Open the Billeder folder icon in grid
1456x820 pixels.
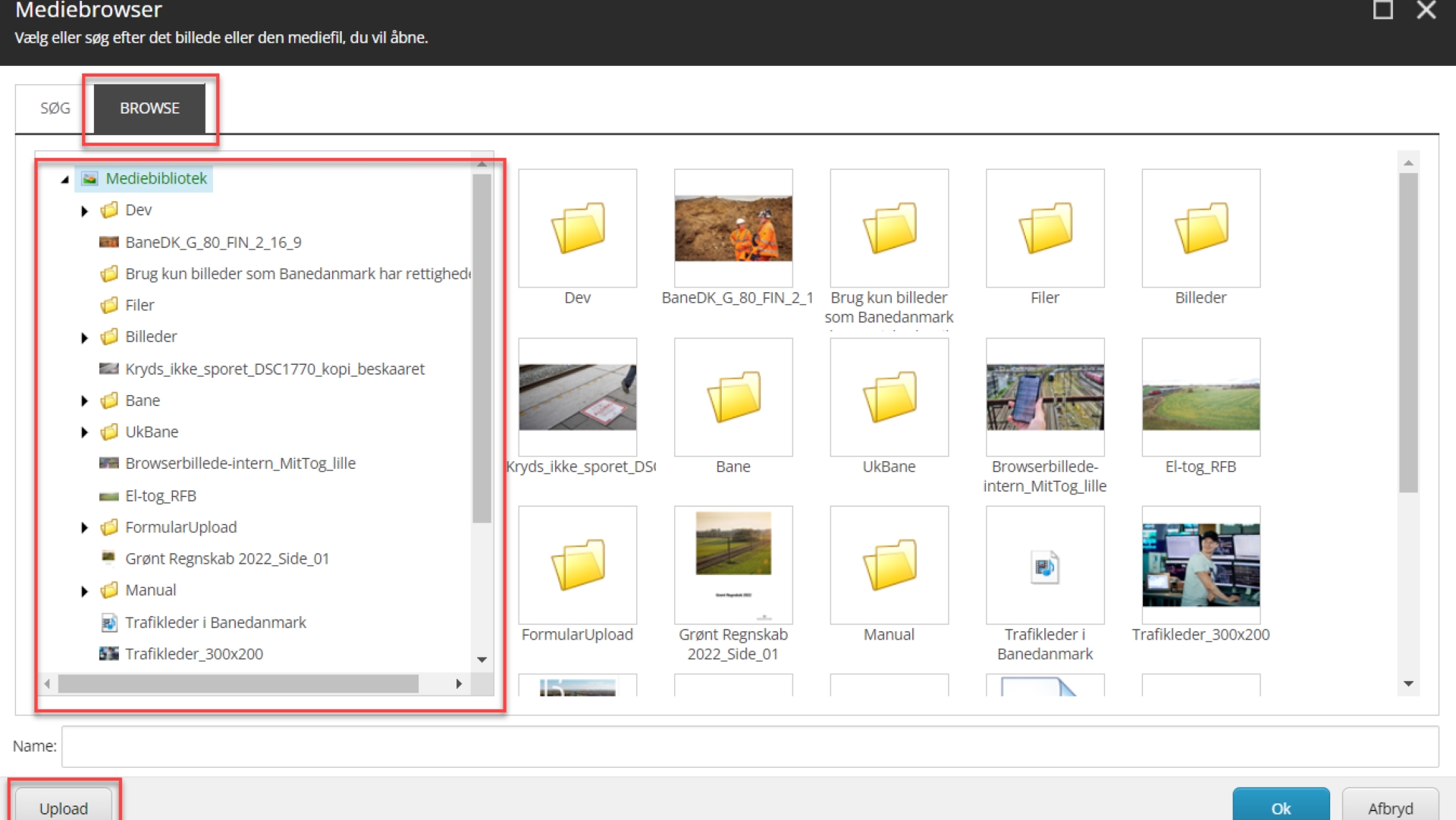tap(1200, 228)
